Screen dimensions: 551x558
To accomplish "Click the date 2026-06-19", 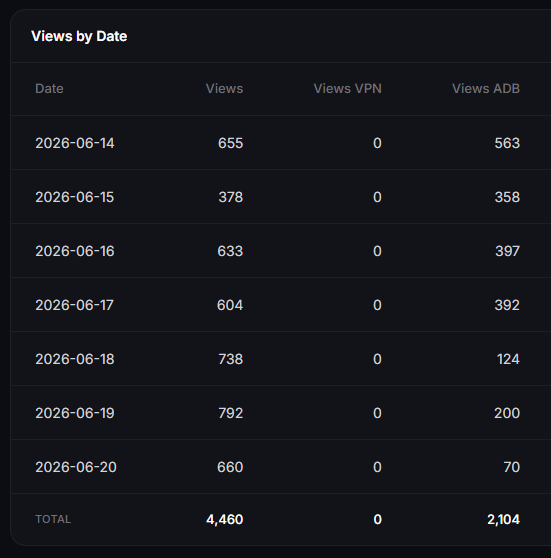I will (x=75, y=413).
